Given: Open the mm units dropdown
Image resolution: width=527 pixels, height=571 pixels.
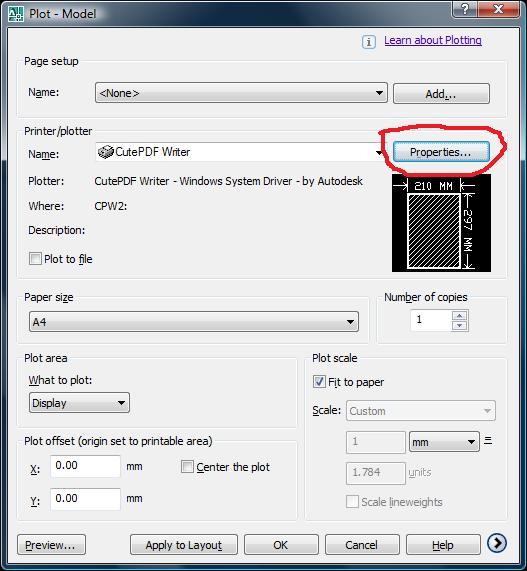Looking at the screenshot, I should point(444,442).
